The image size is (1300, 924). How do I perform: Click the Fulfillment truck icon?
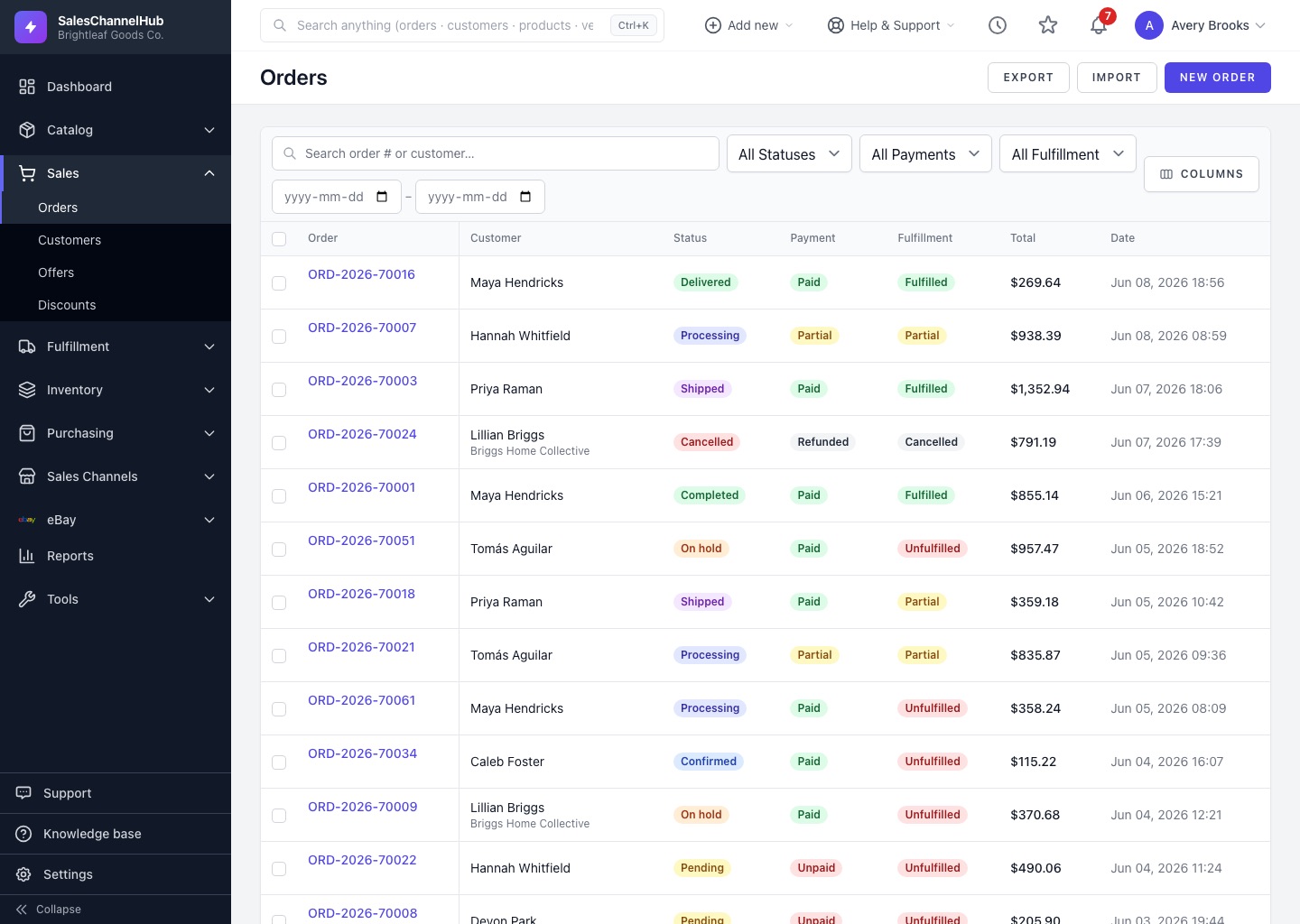coord(27,346)
